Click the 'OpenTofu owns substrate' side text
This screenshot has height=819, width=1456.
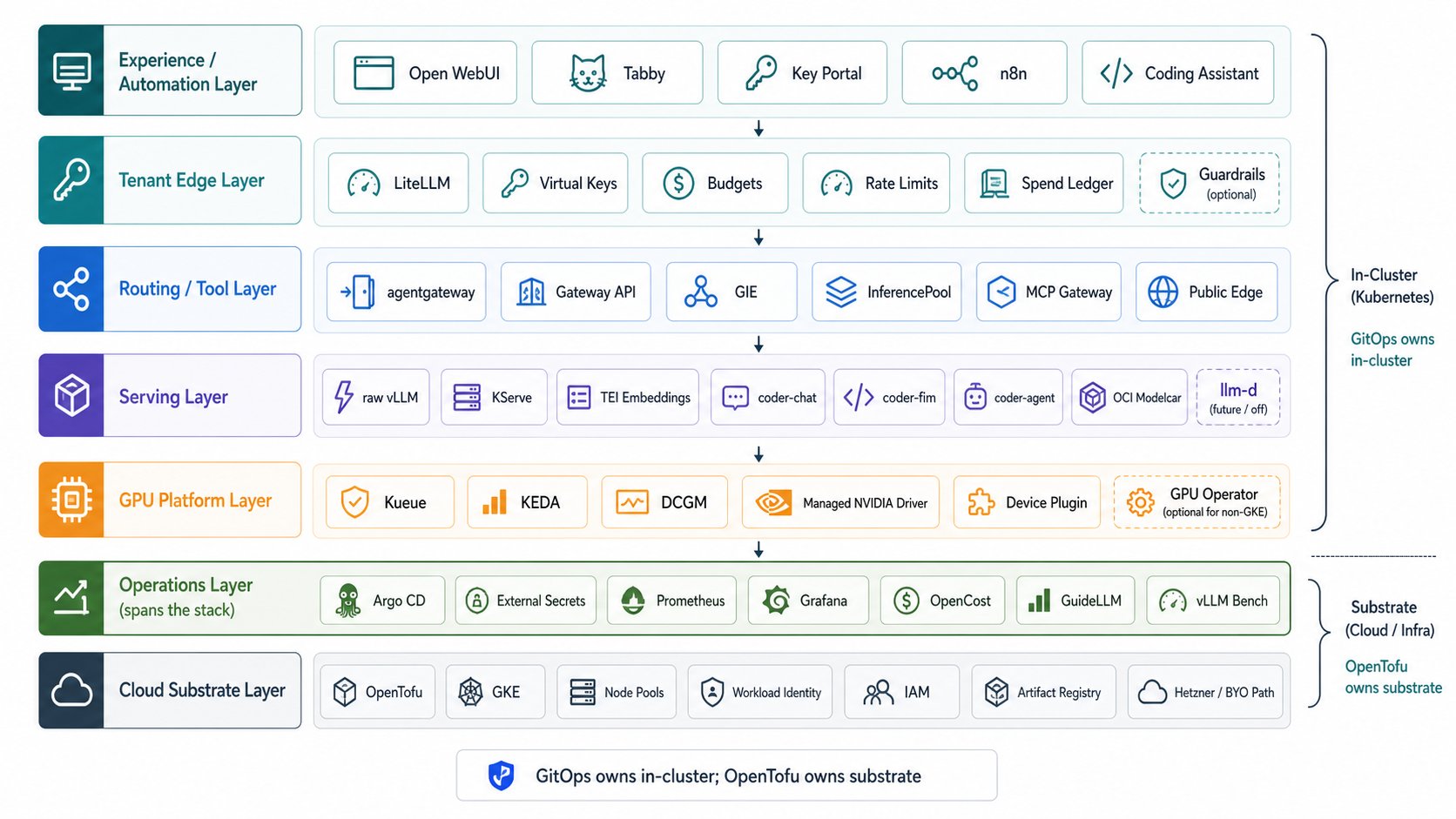click(1393, 677)
